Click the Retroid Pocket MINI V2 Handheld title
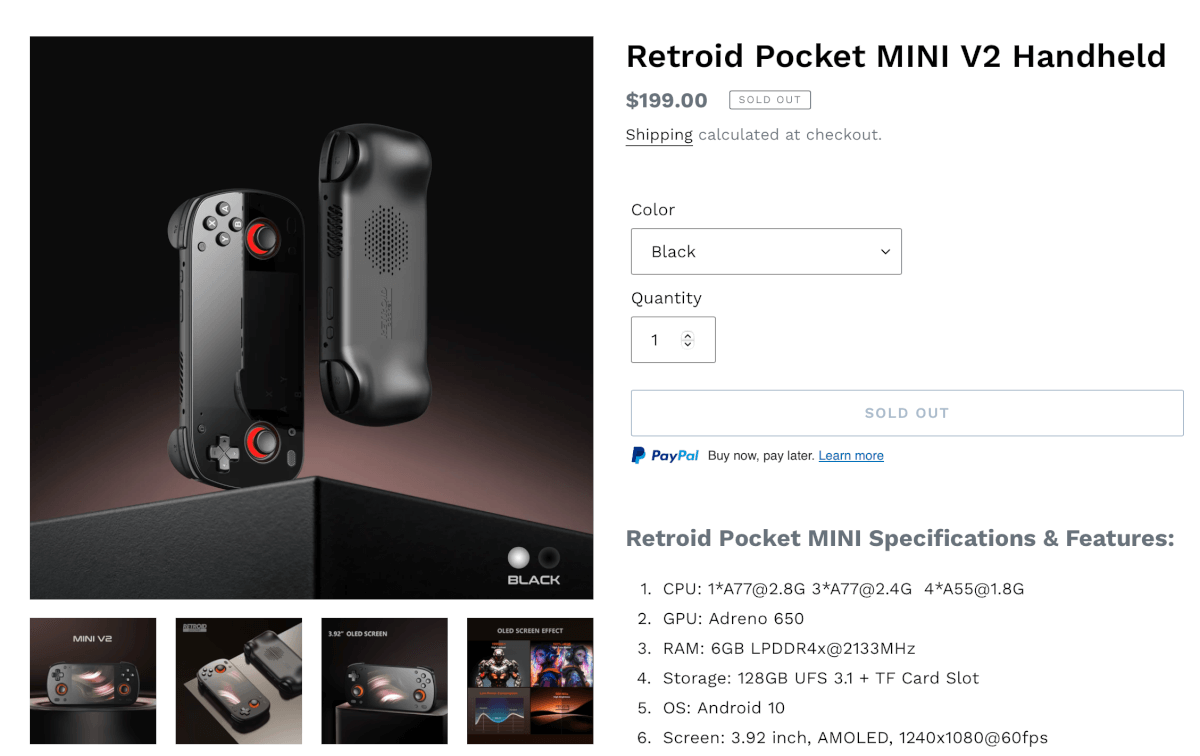The height and width of the screenshot is (756, 1200). (896, 56)
